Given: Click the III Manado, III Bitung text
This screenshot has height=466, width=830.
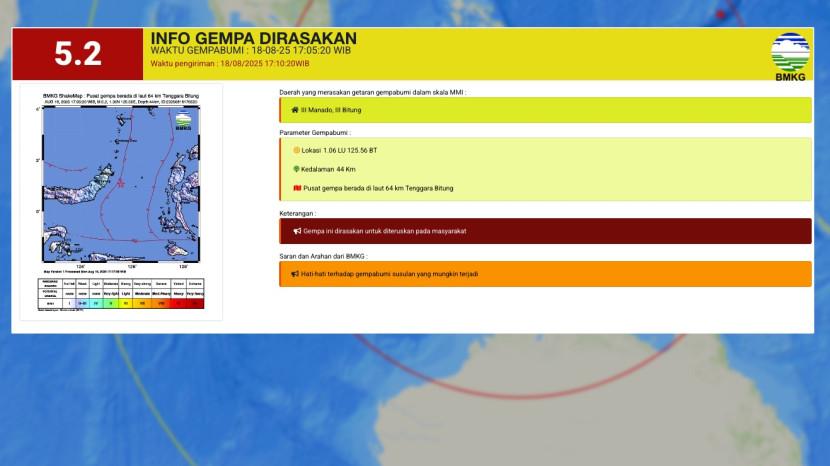Looking at the screenshot, I should pos(335,110).
